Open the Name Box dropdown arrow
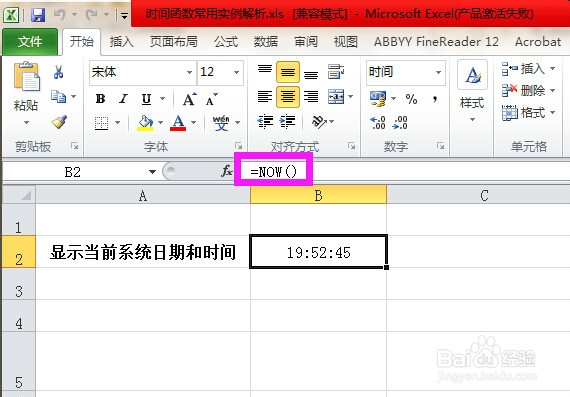The height and width of the screenshot is (397, 570). pyautogui.click(x=152, y=172)
